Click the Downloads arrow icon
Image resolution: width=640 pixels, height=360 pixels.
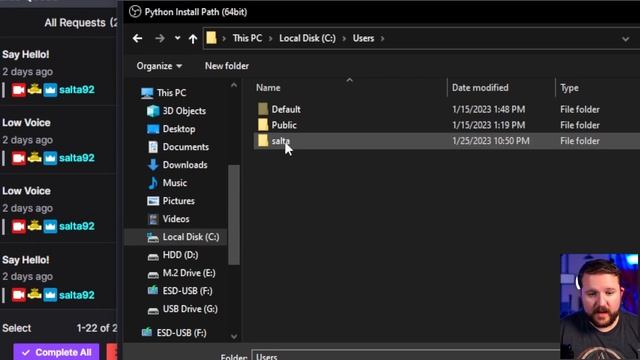[153, 165]
